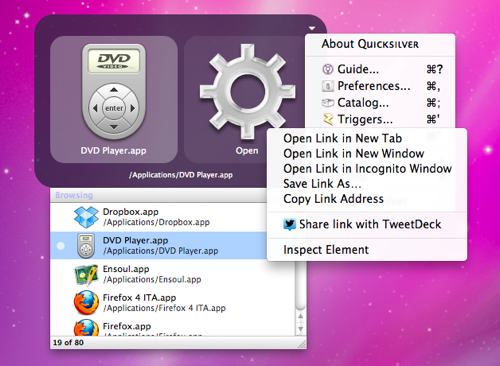Click the Guide lifebuoy icon

(x=328, y=69)
